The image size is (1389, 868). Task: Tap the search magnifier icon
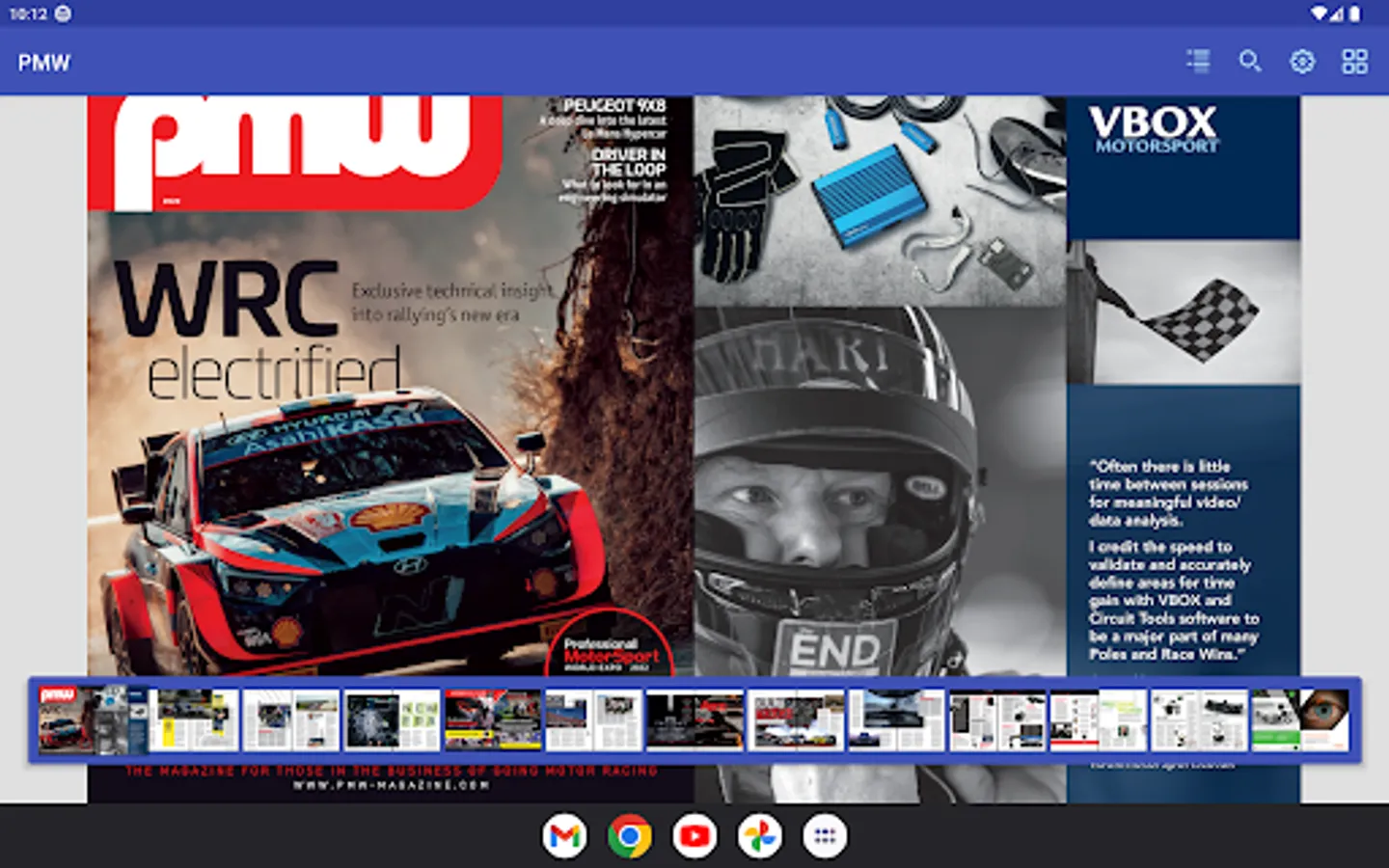[1250, 62]
